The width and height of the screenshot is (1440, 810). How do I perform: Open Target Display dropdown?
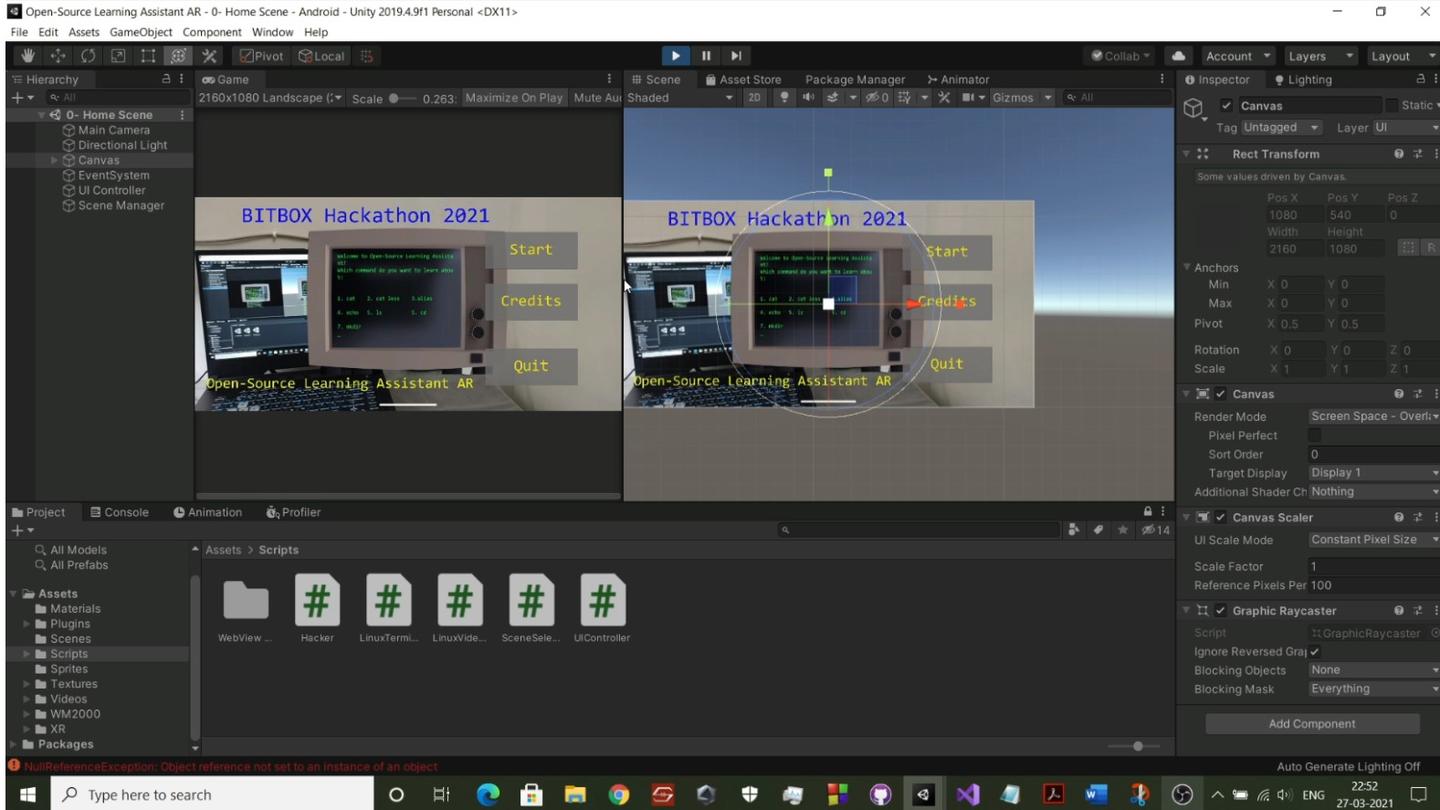(x=1374, y=472)
